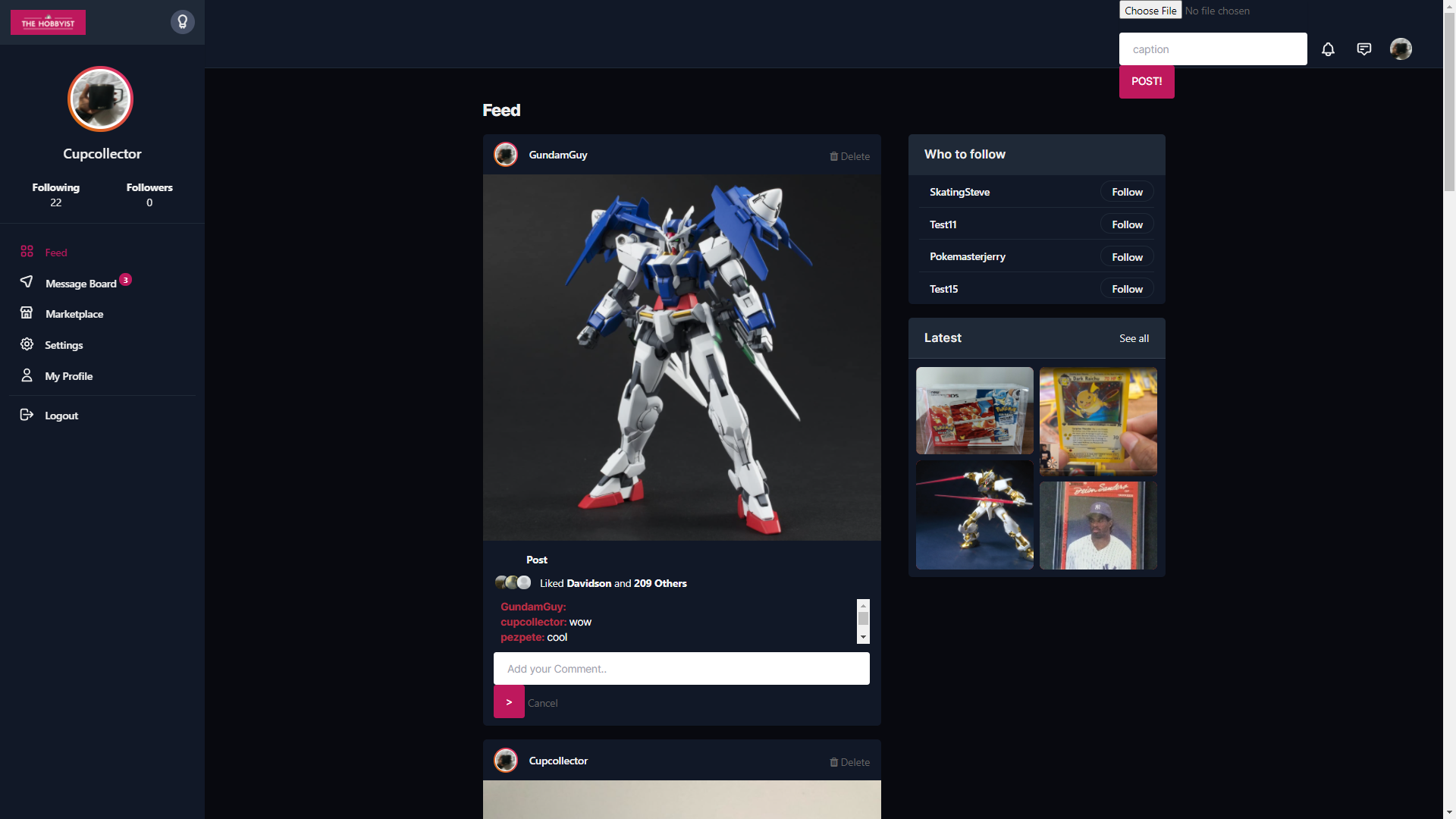Toggle the lightbulb theme switch icon

(x=183, y=22)
